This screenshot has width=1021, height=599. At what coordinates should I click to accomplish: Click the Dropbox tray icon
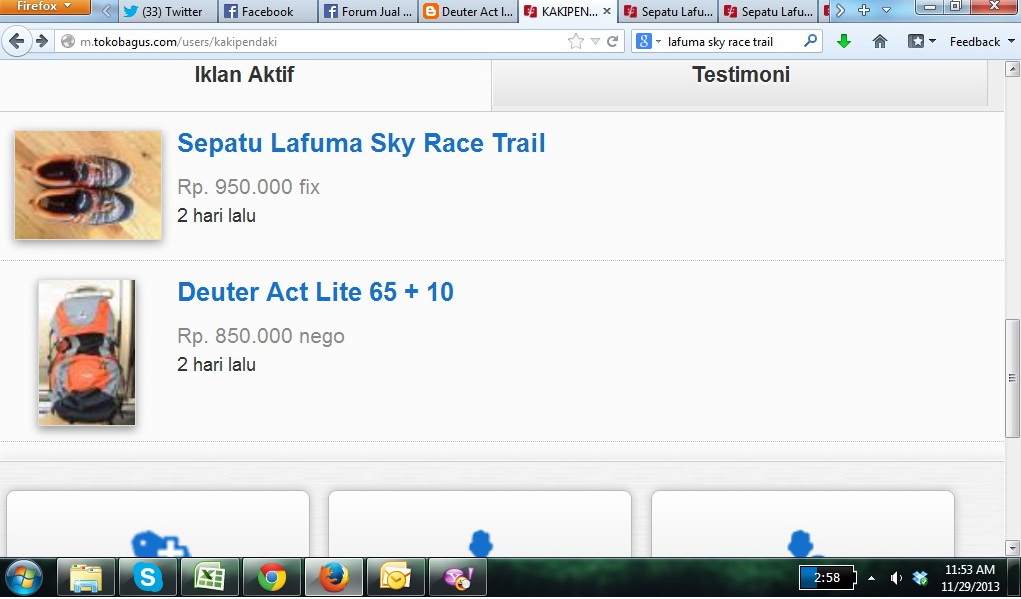[x=920, y=578]
